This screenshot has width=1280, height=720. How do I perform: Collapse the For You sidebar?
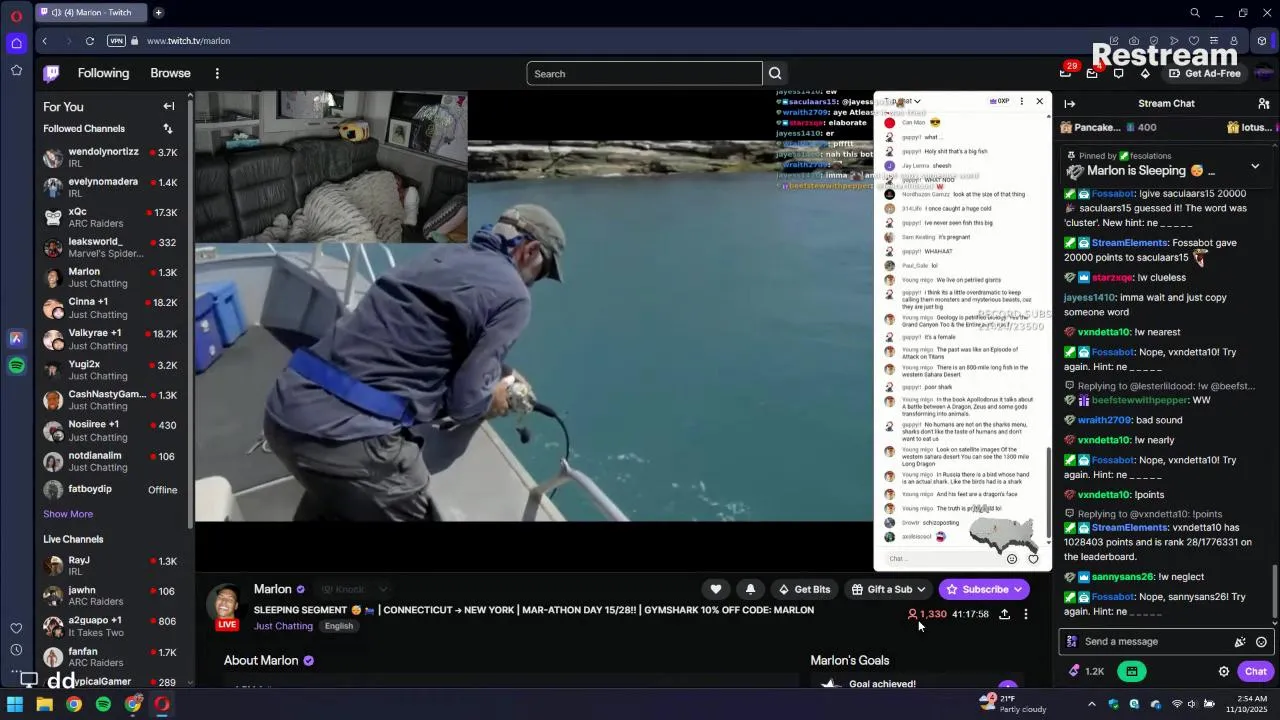click(169, 106)
